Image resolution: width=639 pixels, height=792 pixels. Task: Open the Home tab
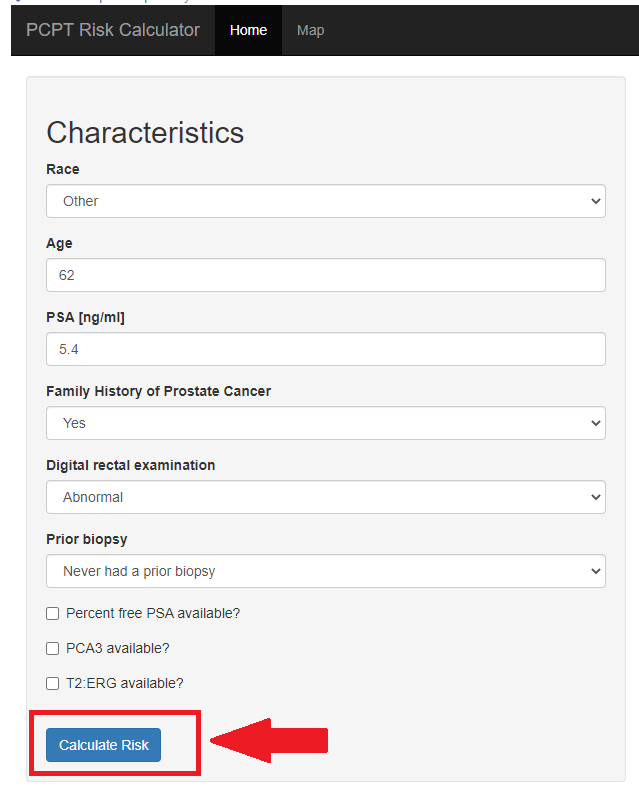(248, 30)
